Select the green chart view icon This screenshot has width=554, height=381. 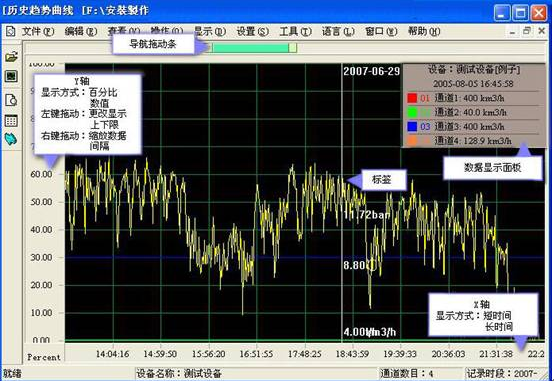11,76
